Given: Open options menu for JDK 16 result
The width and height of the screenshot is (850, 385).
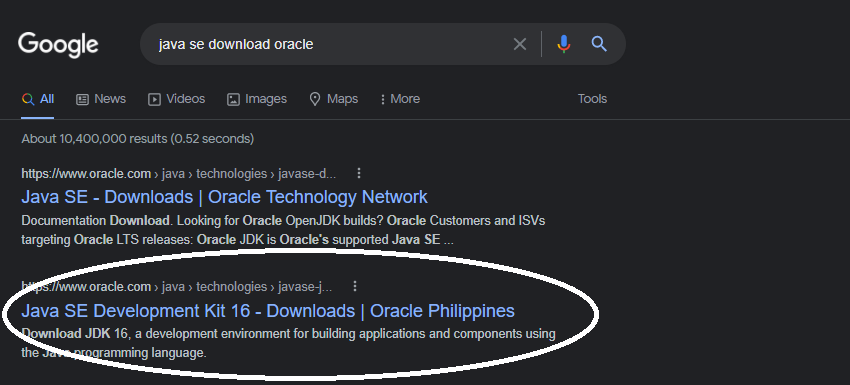Looking at the screenshot, I should coord(355,286).
